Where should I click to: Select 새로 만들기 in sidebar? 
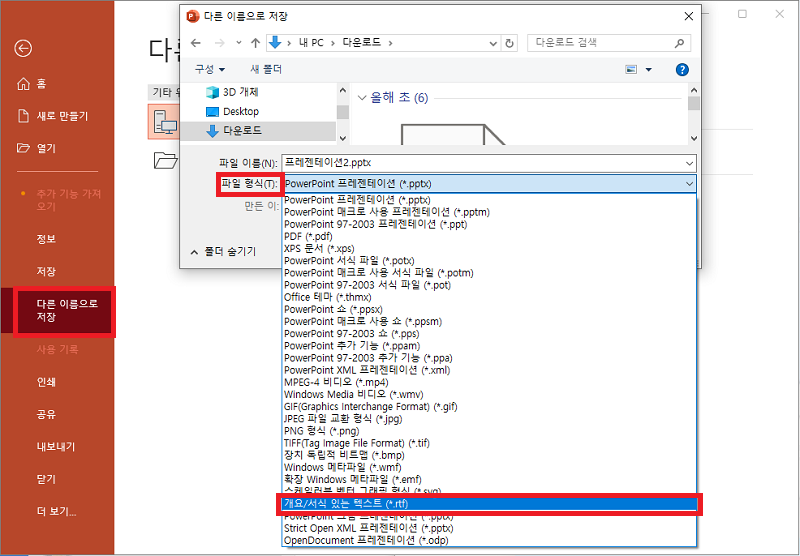point(53,116)
